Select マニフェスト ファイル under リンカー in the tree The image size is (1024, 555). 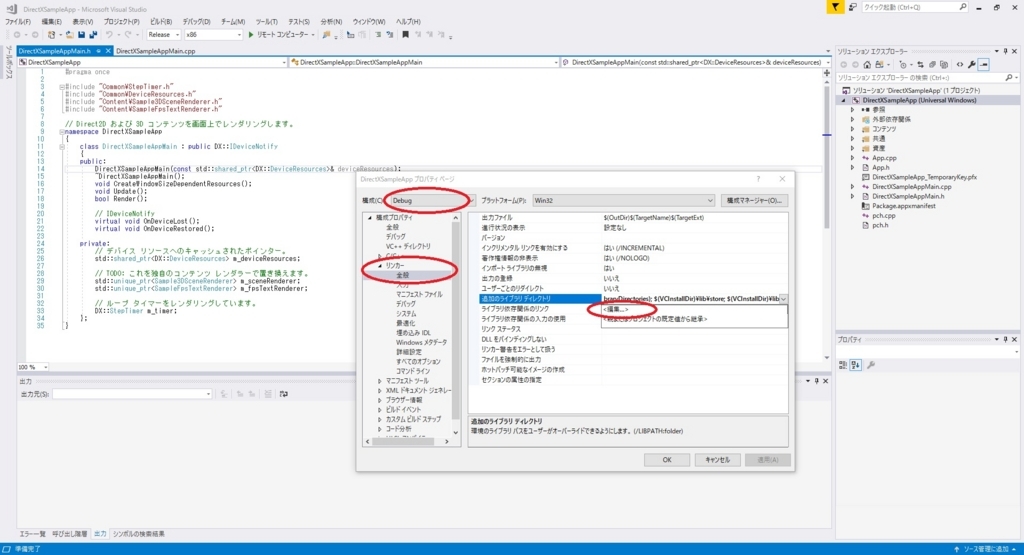(419, 294)
